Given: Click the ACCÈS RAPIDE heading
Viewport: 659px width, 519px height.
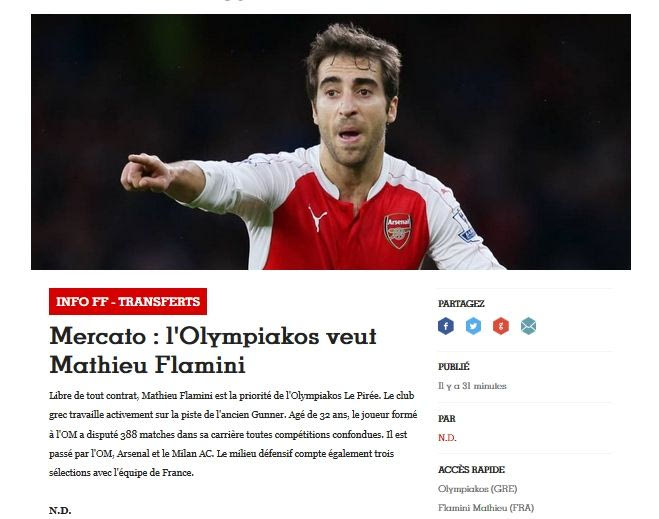Looking at the screenshot, I should click(x=471, y=469).
